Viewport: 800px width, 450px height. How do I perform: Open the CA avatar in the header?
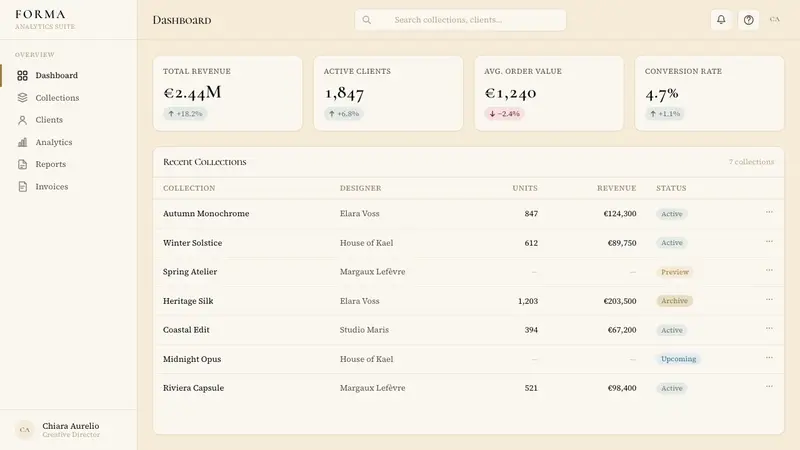coord(774,20)
